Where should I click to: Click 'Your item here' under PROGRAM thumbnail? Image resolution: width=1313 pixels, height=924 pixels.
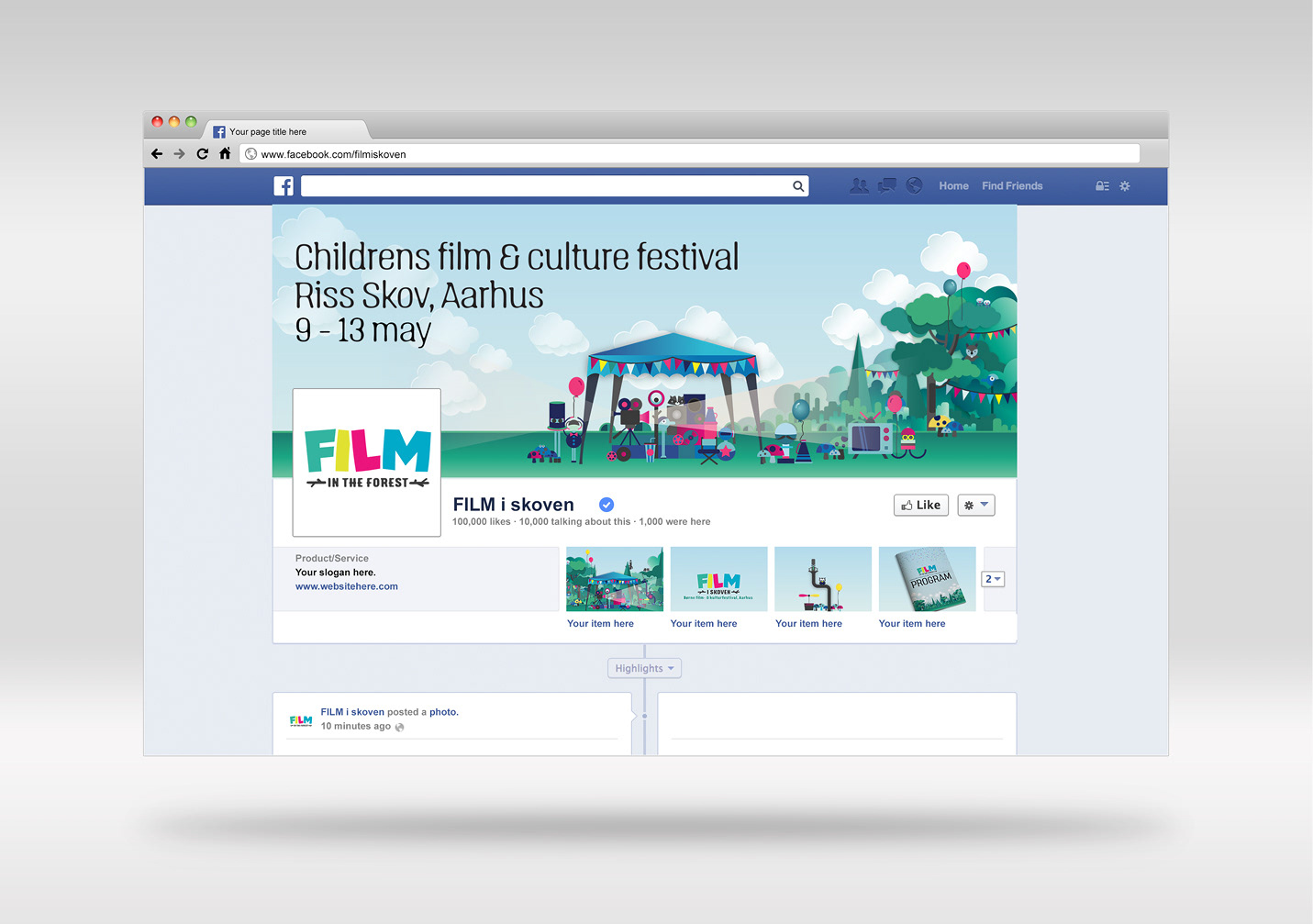(x=912, y=623)
